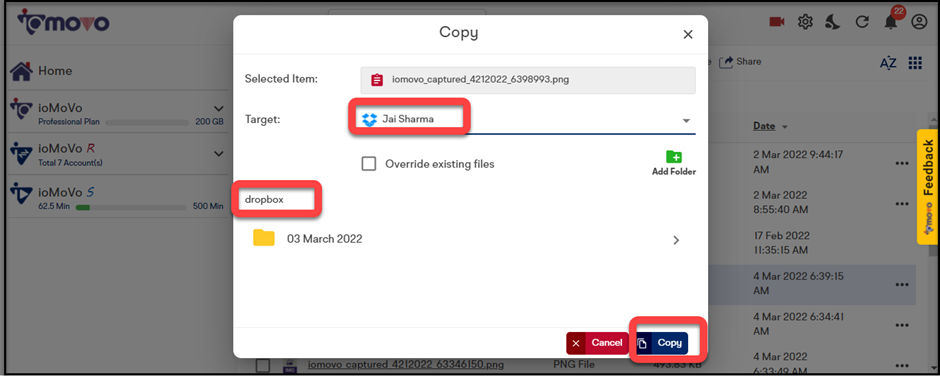940x376 pixels.
Task: Click the dropbox breadcrumb path
Action: click(264, 200)
